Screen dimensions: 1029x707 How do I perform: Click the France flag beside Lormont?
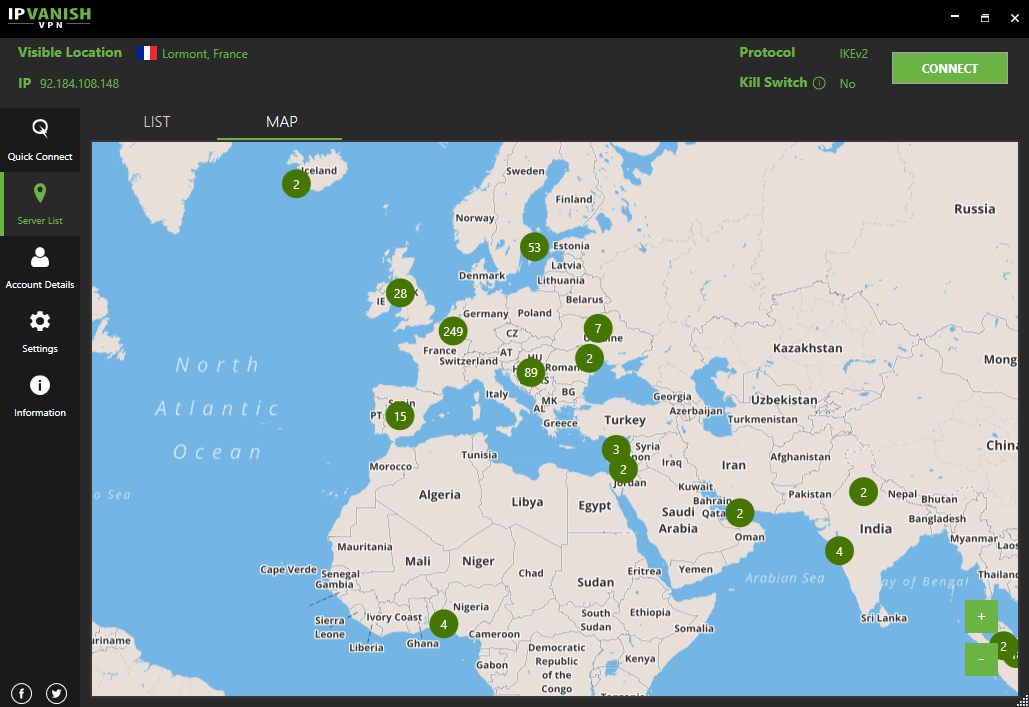pyautogui.click(x=147, y=53)
